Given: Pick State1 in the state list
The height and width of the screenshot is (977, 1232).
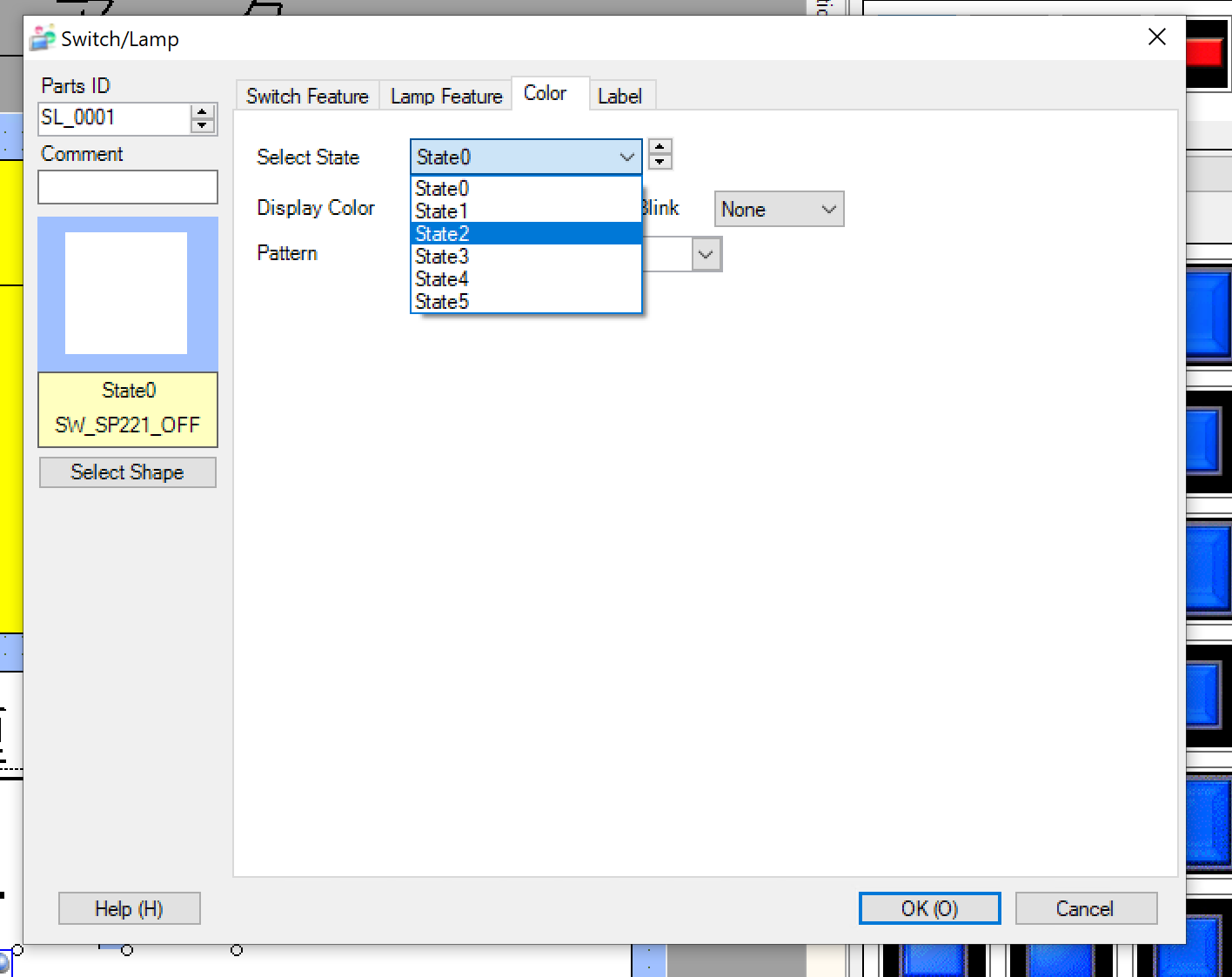Looking at the screenshot, I should [x=526, y=211].
